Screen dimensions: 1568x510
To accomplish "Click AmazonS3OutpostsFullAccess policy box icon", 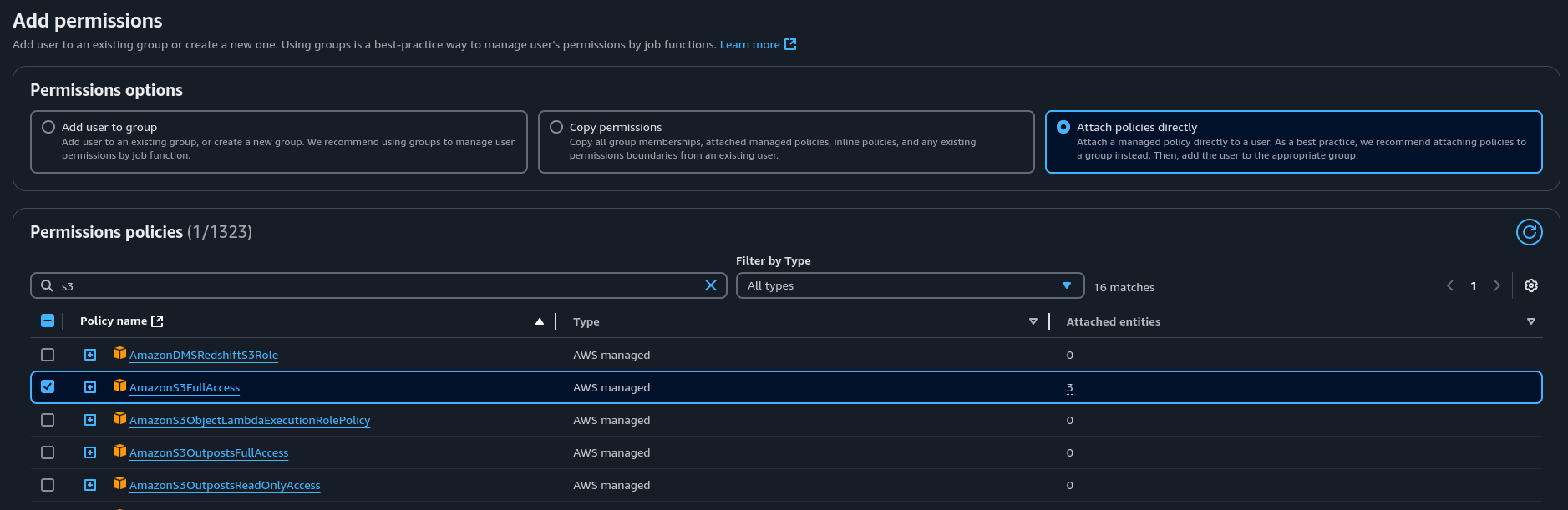I will coord(119,451).
